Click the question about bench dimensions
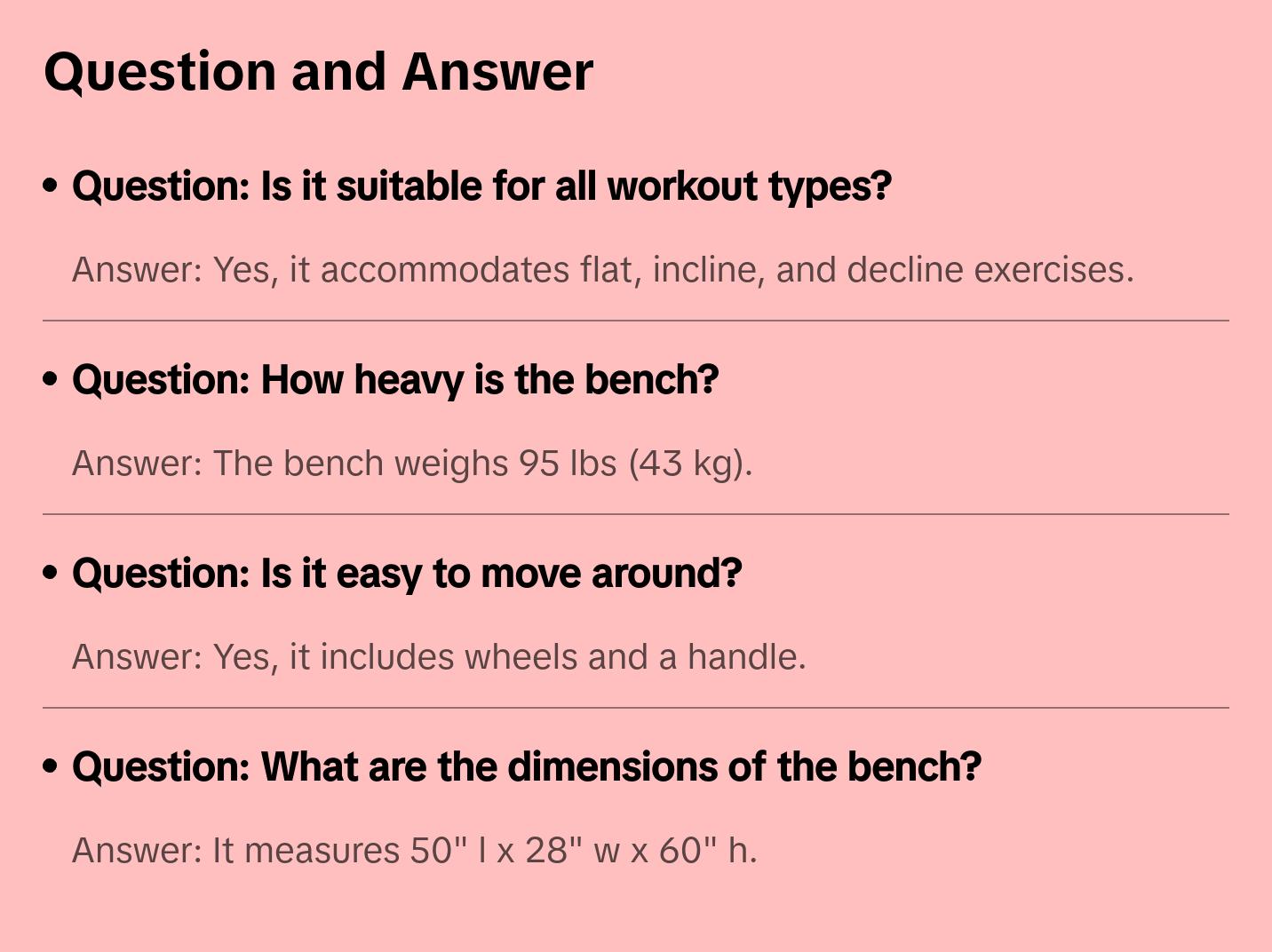 pyautogui.click(x=527, y=767)
